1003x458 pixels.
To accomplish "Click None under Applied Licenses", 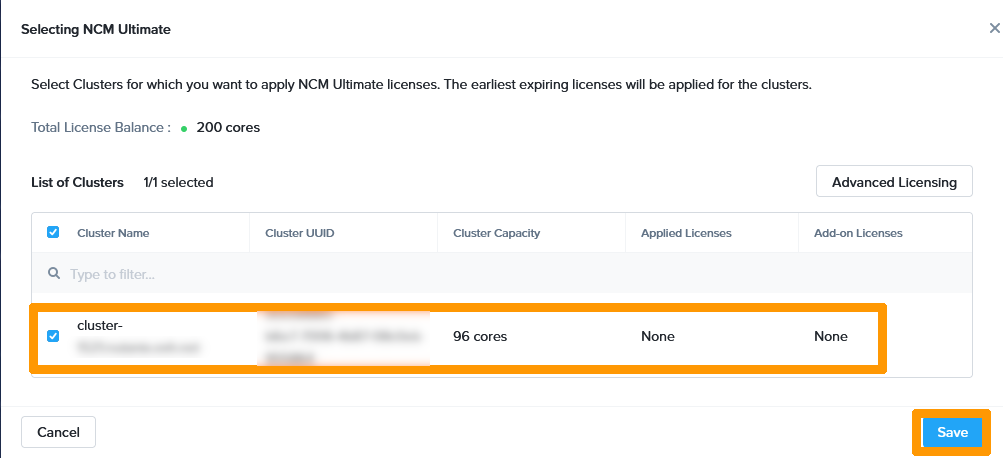I will [658, 336].
